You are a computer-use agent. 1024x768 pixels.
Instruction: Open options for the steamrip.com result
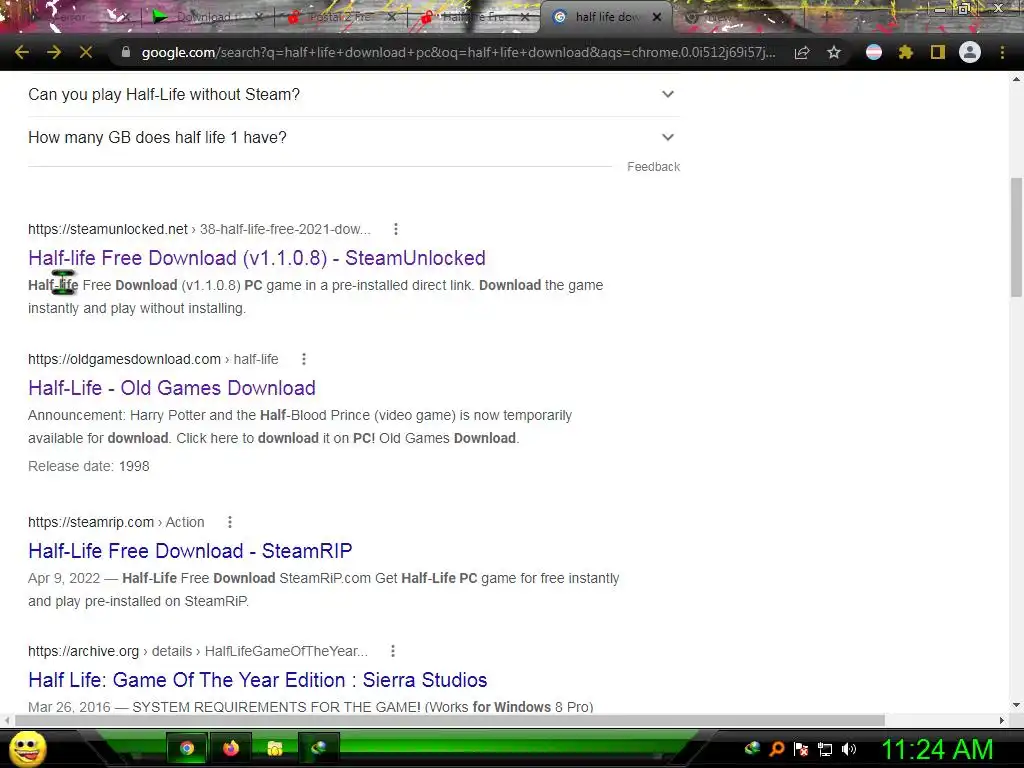(230, 522)
